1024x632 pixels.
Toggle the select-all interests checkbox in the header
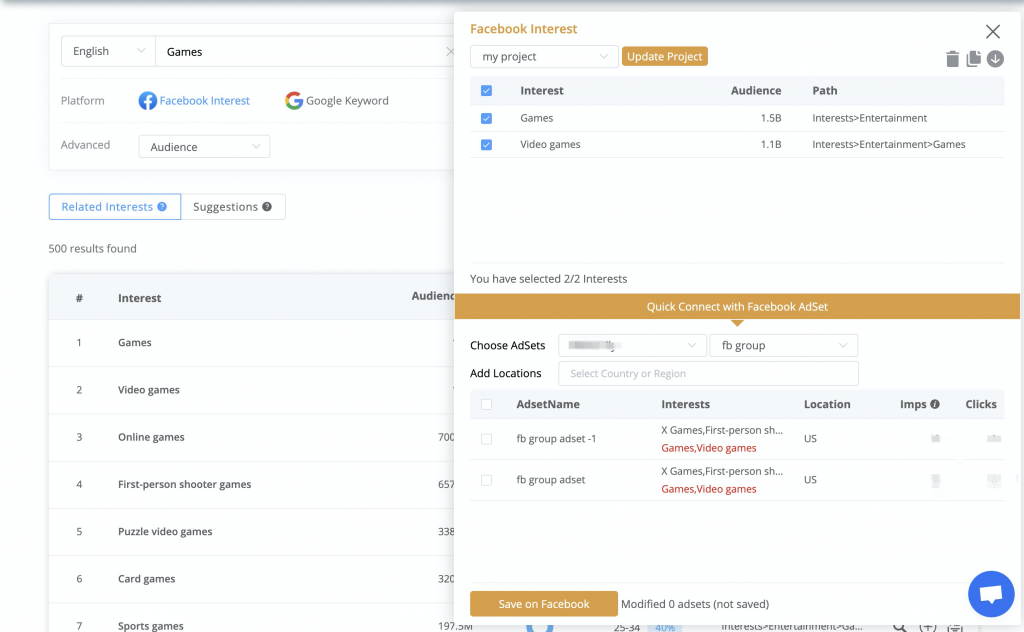[487, 91]
